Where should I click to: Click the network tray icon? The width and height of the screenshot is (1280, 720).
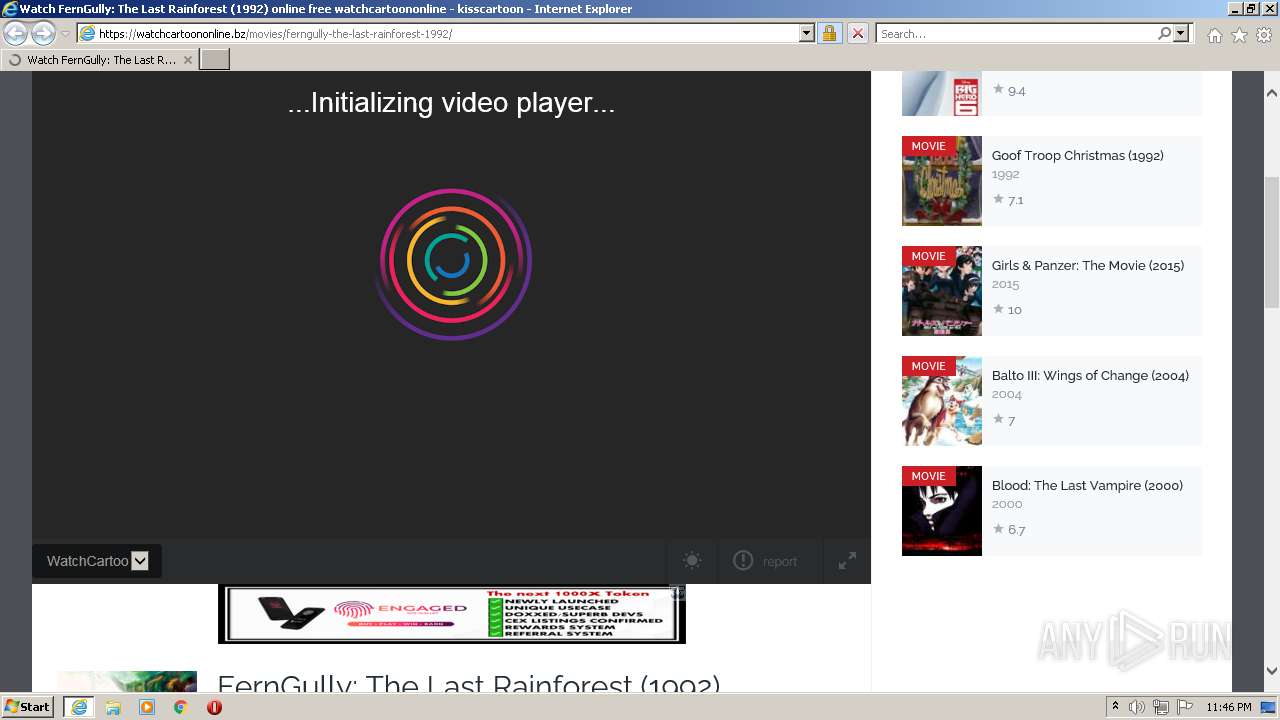[x=1161, y=707]
